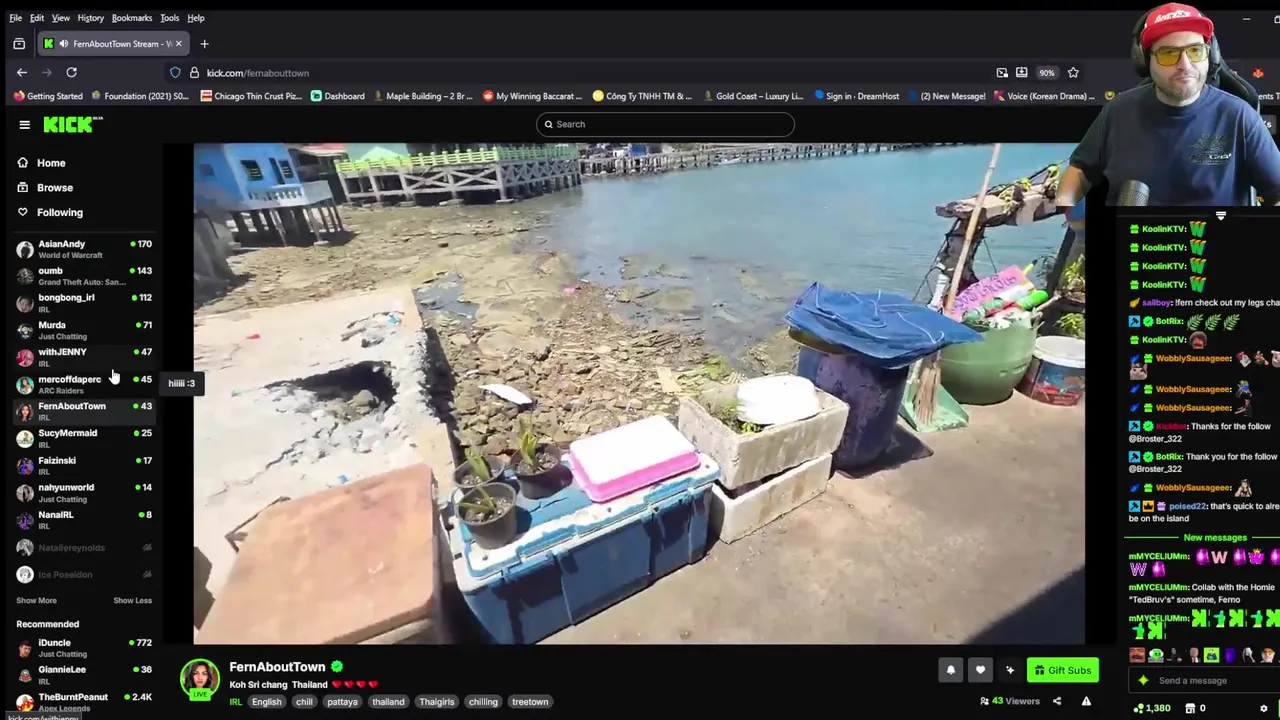The image size is (1280, 720).
Task: Click the sparkle emote icon in chat box
Action: point(1143,681)
